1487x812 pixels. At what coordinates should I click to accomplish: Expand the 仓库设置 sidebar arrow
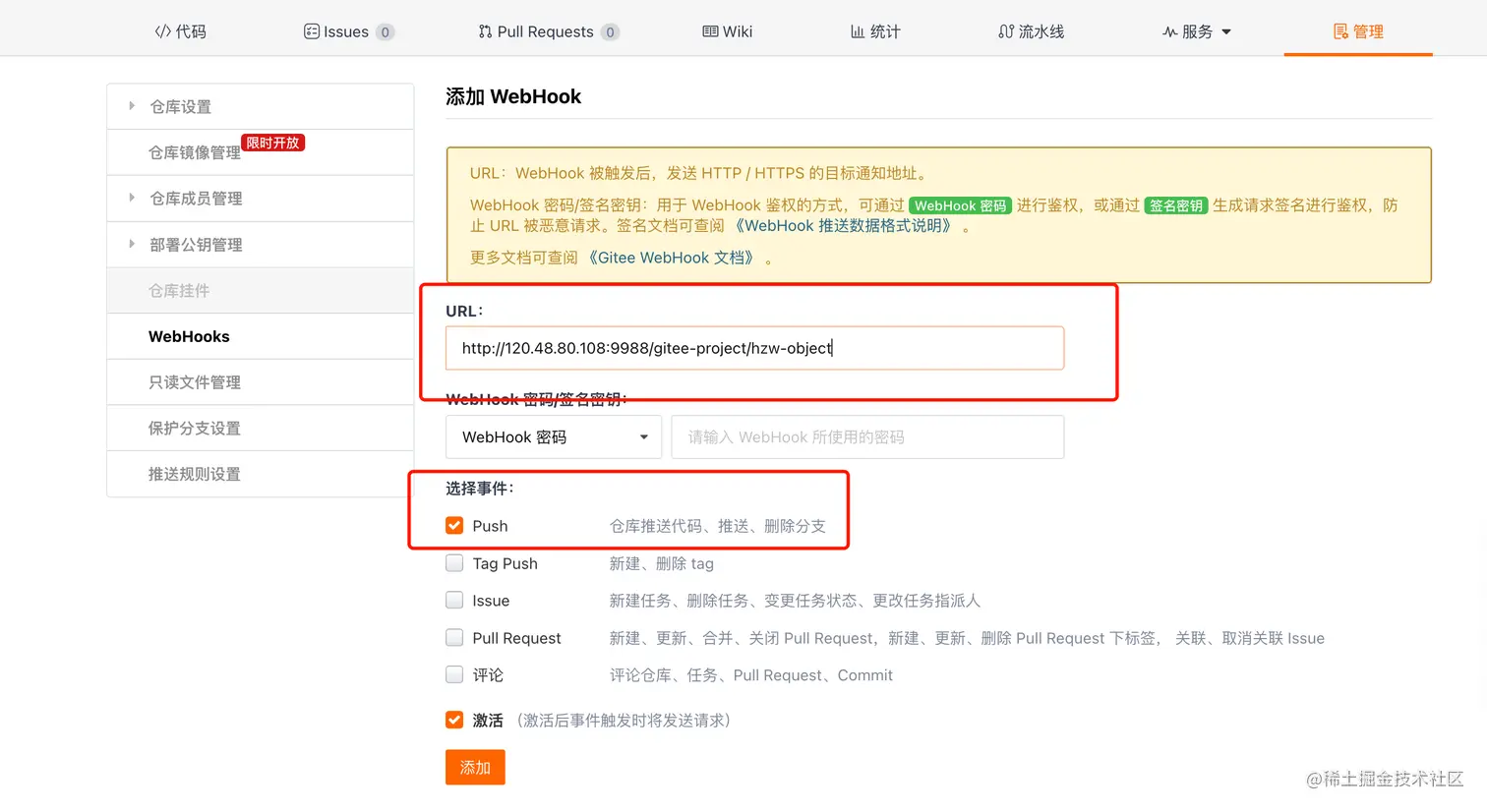click(x=132, y=106)
